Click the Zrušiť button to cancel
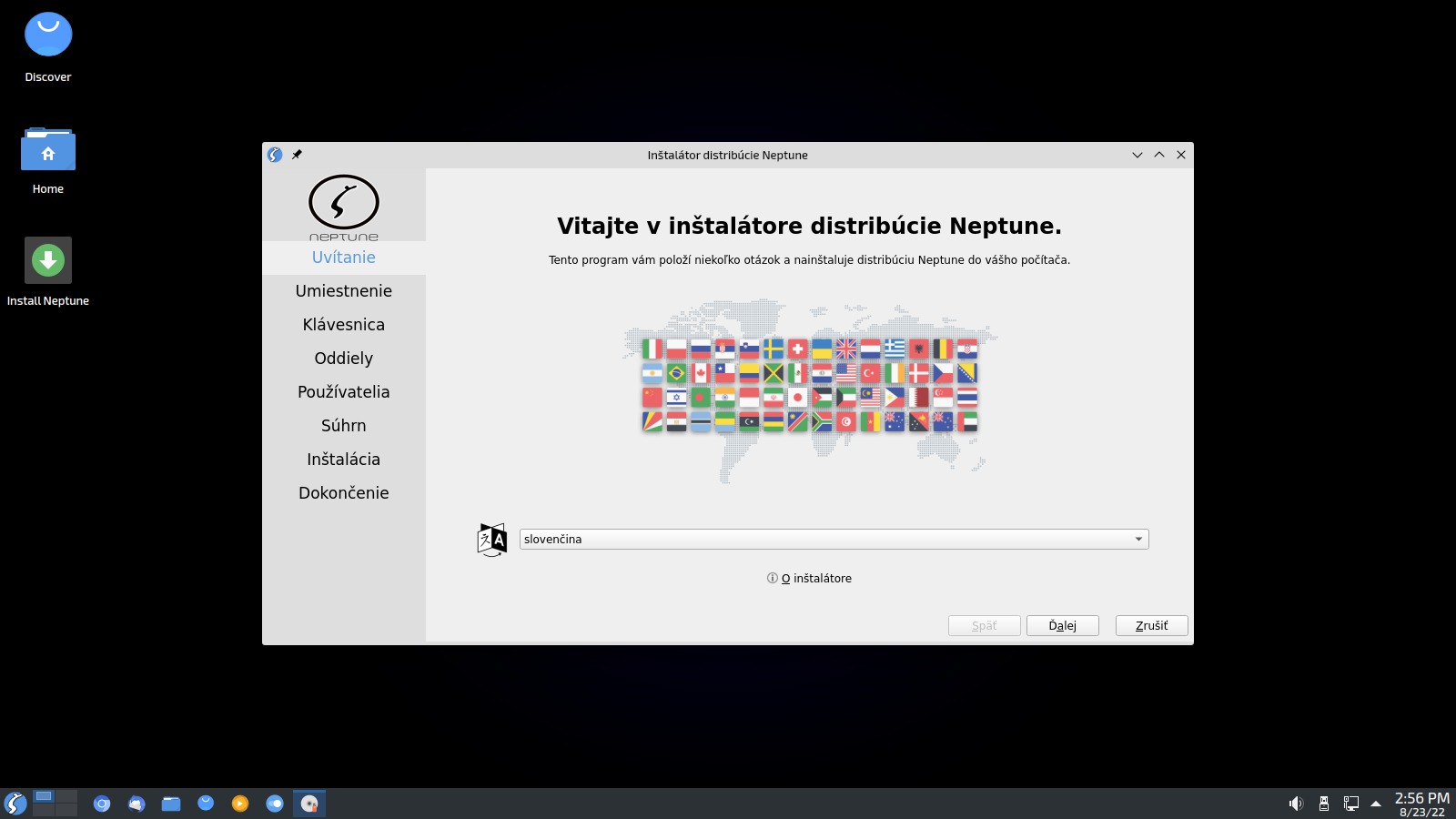The image size is (1456, 819). coord(1152,626)
